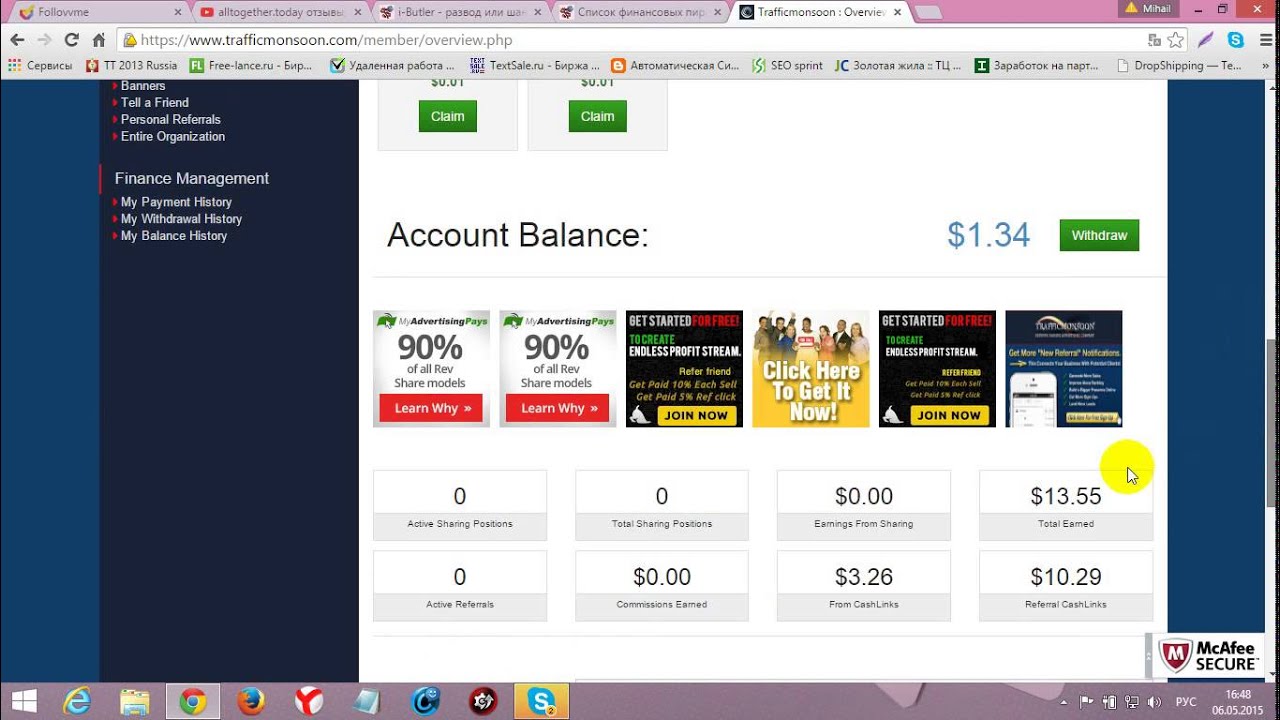Open Tell a Friend link
The image size is (1280, 720).
tap(154, 102)
